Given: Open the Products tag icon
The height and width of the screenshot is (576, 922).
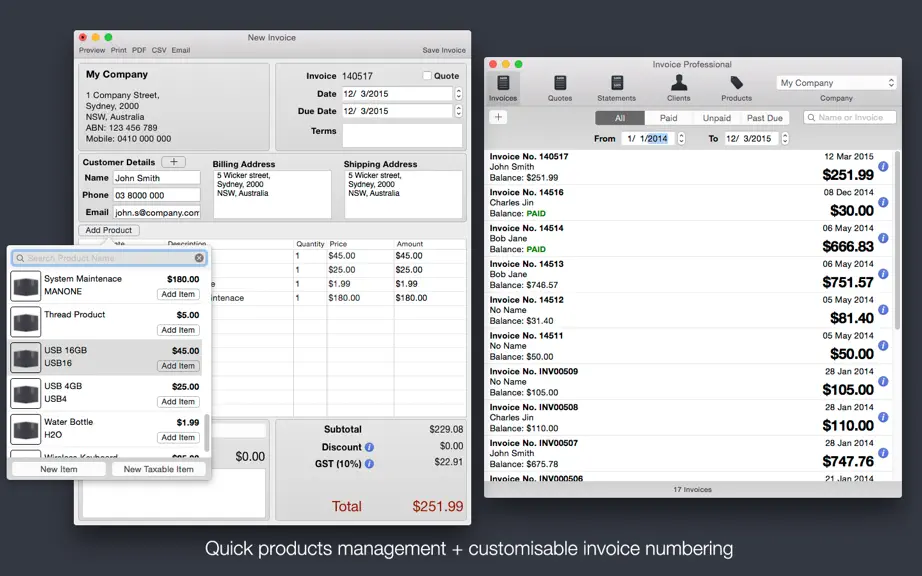Looking at the screenshot, I should coord(736,82).
